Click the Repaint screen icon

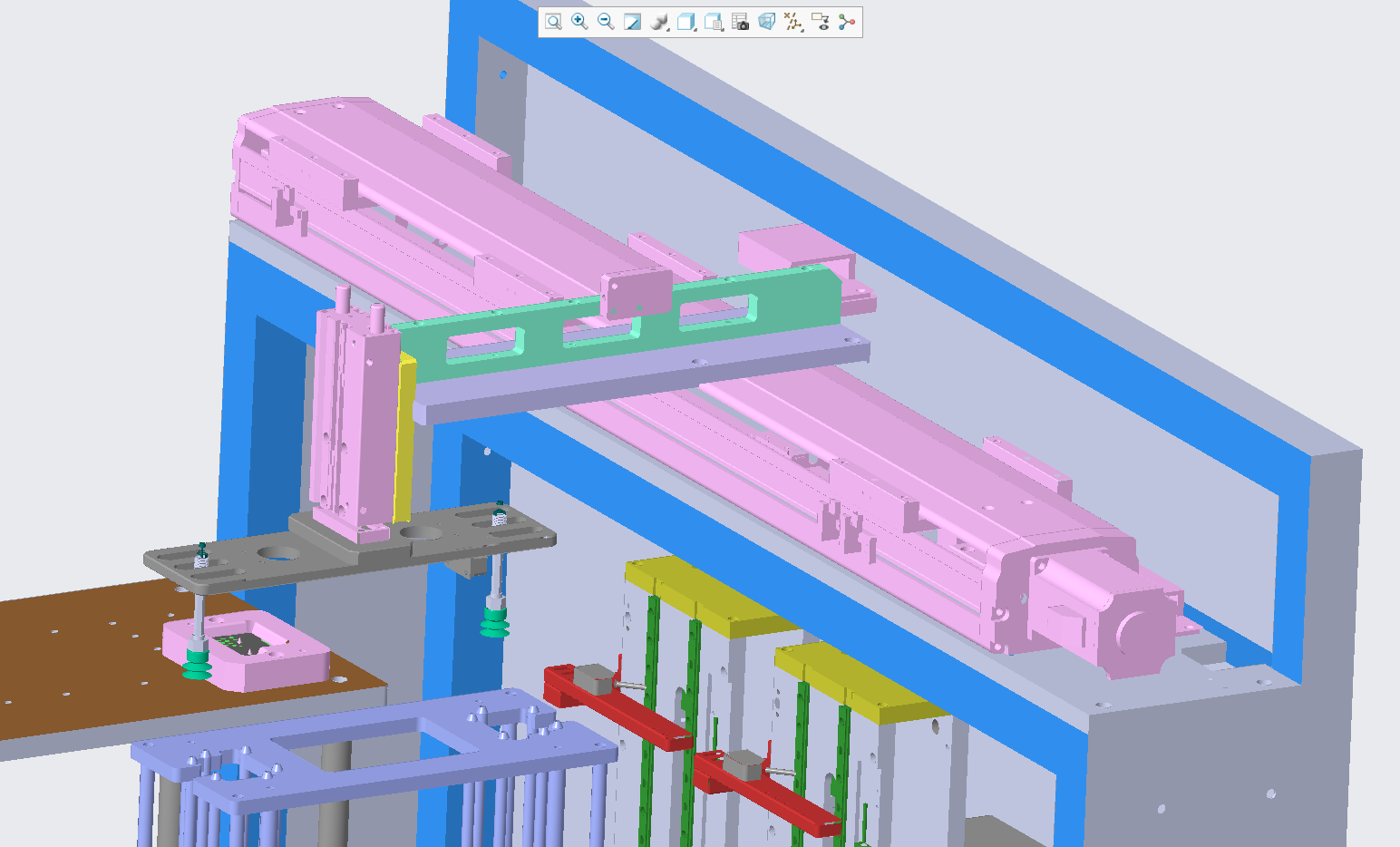(x=632, y=22)
